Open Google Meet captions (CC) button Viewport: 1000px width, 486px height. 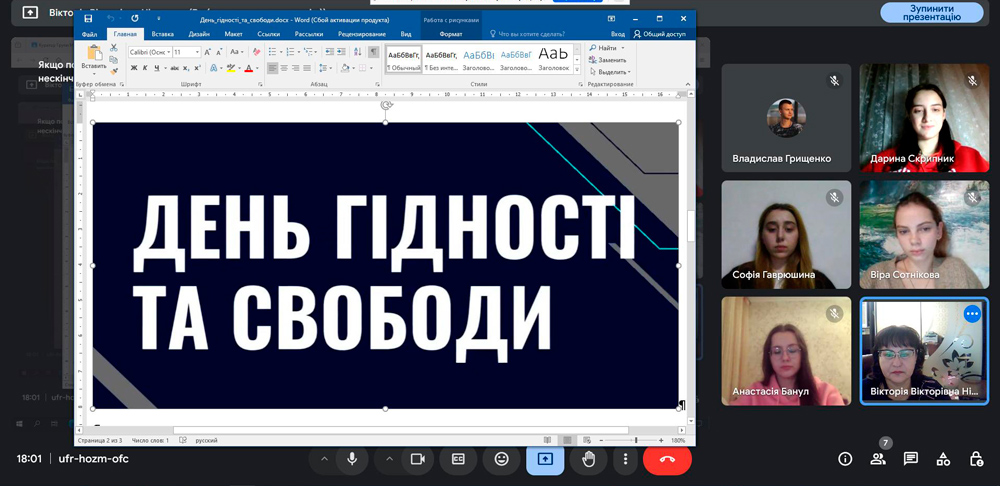[458, 459]
